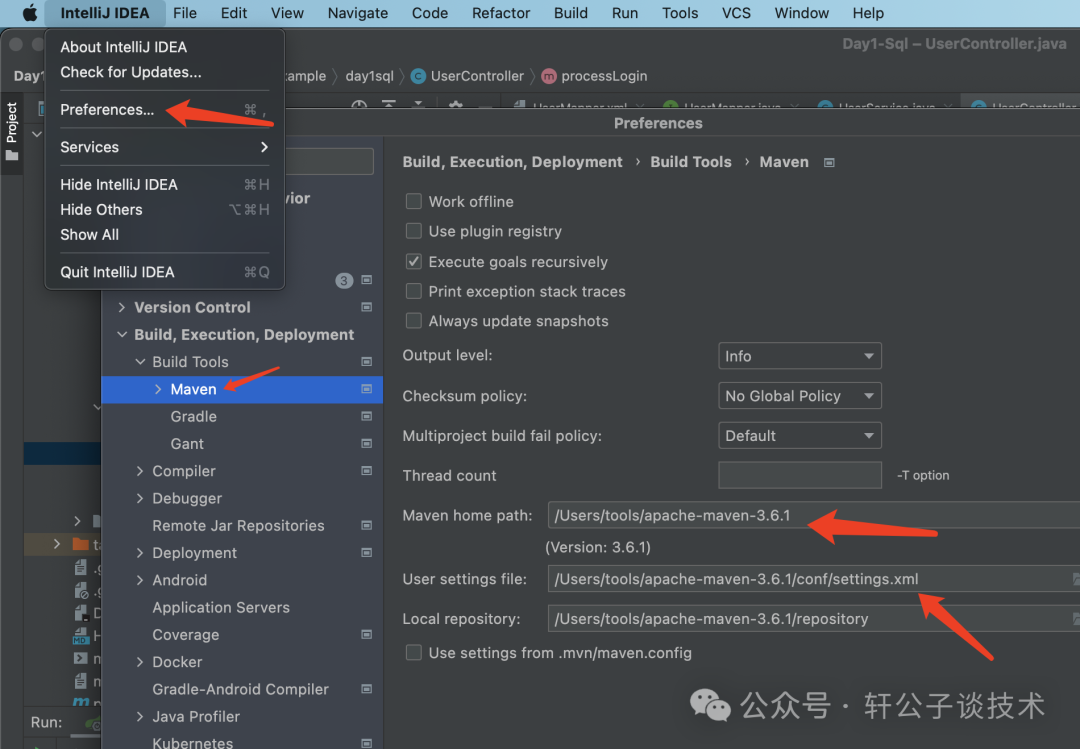Click project-scope icon on Gradle-Android Compiler row
This screenshot has width=1080, height=749.
tap(366, 689)
